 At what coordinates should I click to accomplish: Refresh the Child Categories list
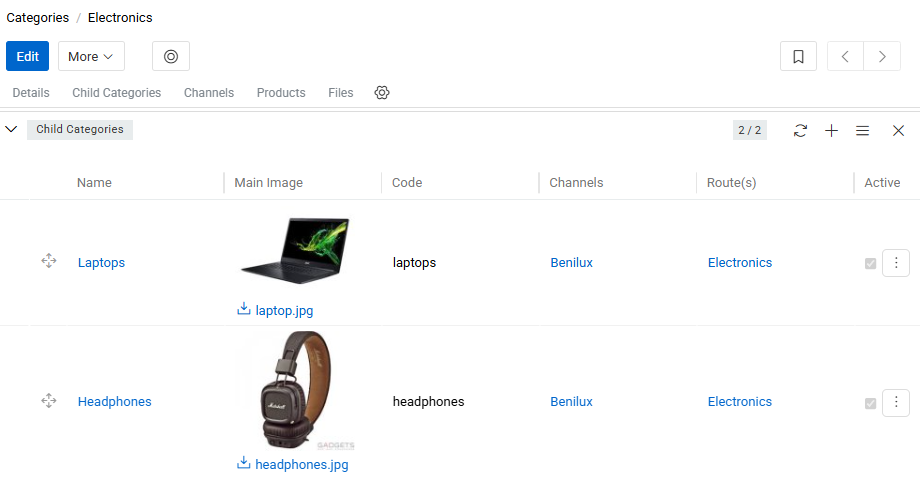tap(800, 130)
